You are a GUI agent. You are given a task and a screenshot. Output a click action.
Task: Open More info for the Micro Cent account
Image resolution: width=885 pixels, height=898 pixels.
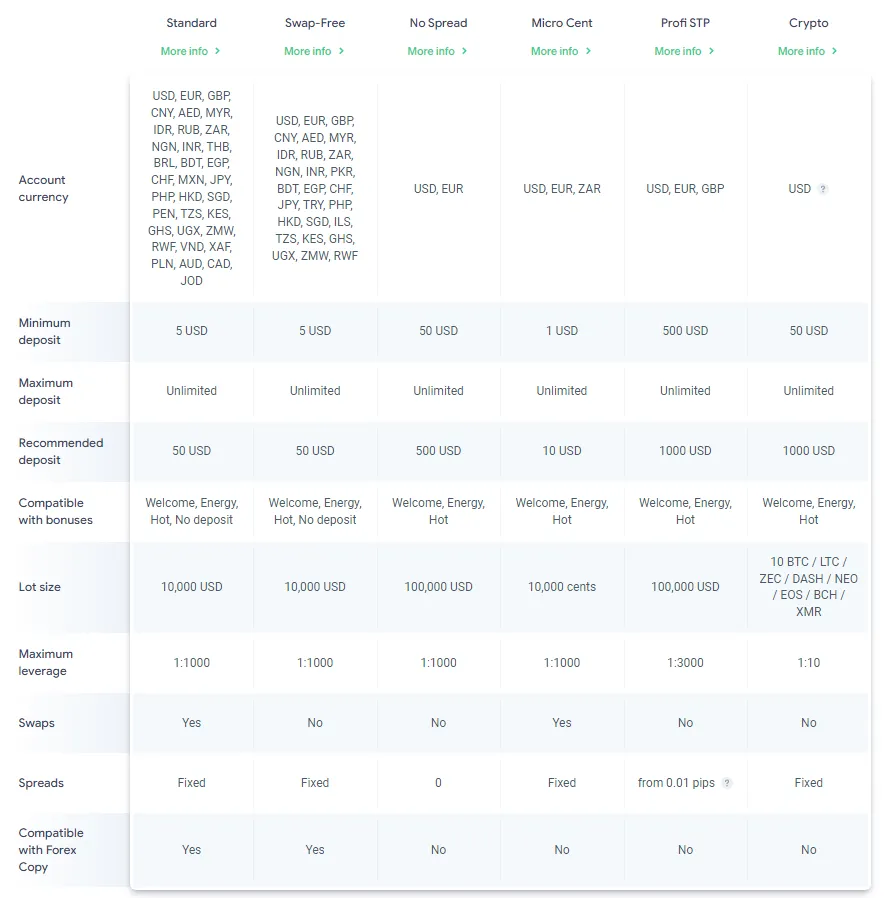[x=557, y=51]
